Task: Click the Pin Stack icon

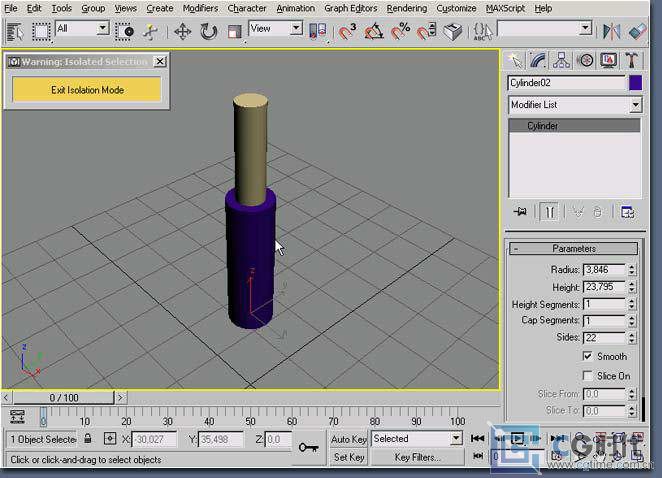Action: point(520,212)
